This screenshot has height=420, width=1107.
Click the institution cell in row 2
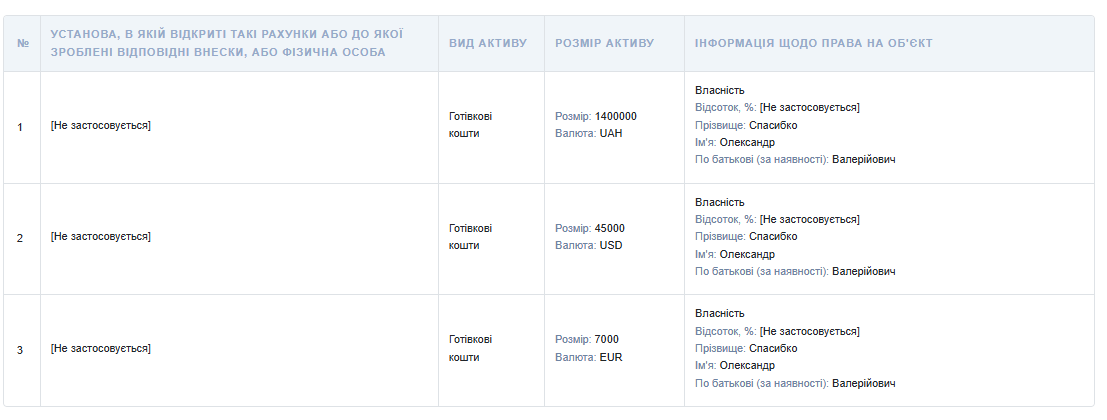pyautogui.click(x=100, y=237)
